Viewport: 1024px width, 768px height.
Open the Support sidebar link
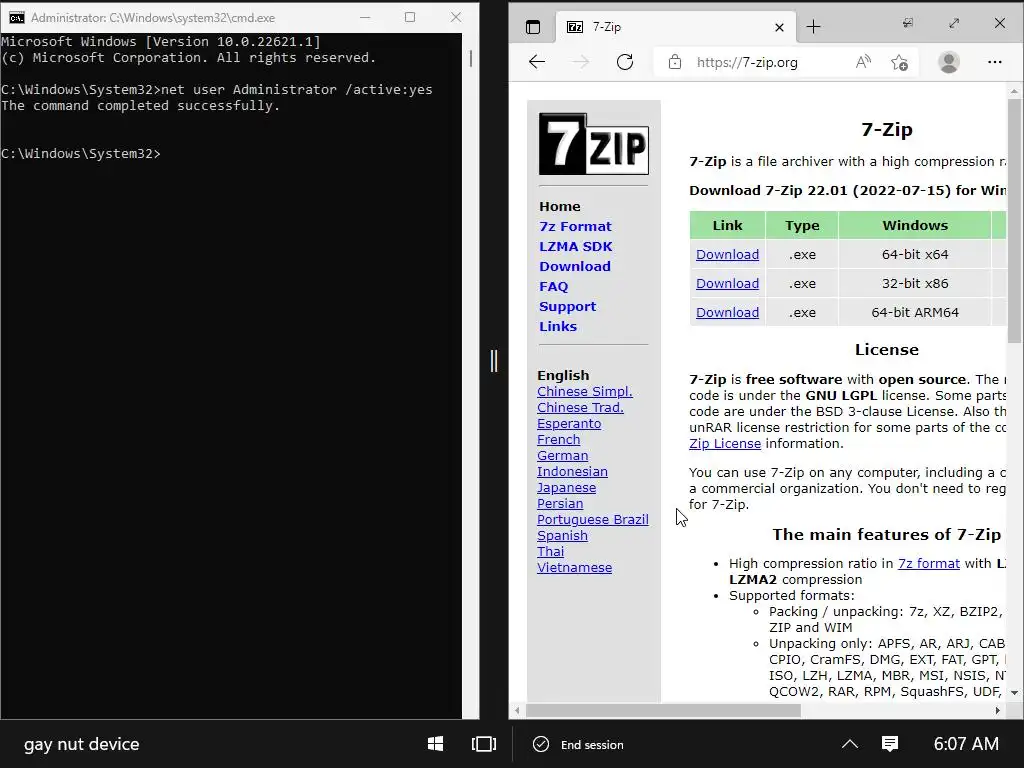(x=567, y=306)
